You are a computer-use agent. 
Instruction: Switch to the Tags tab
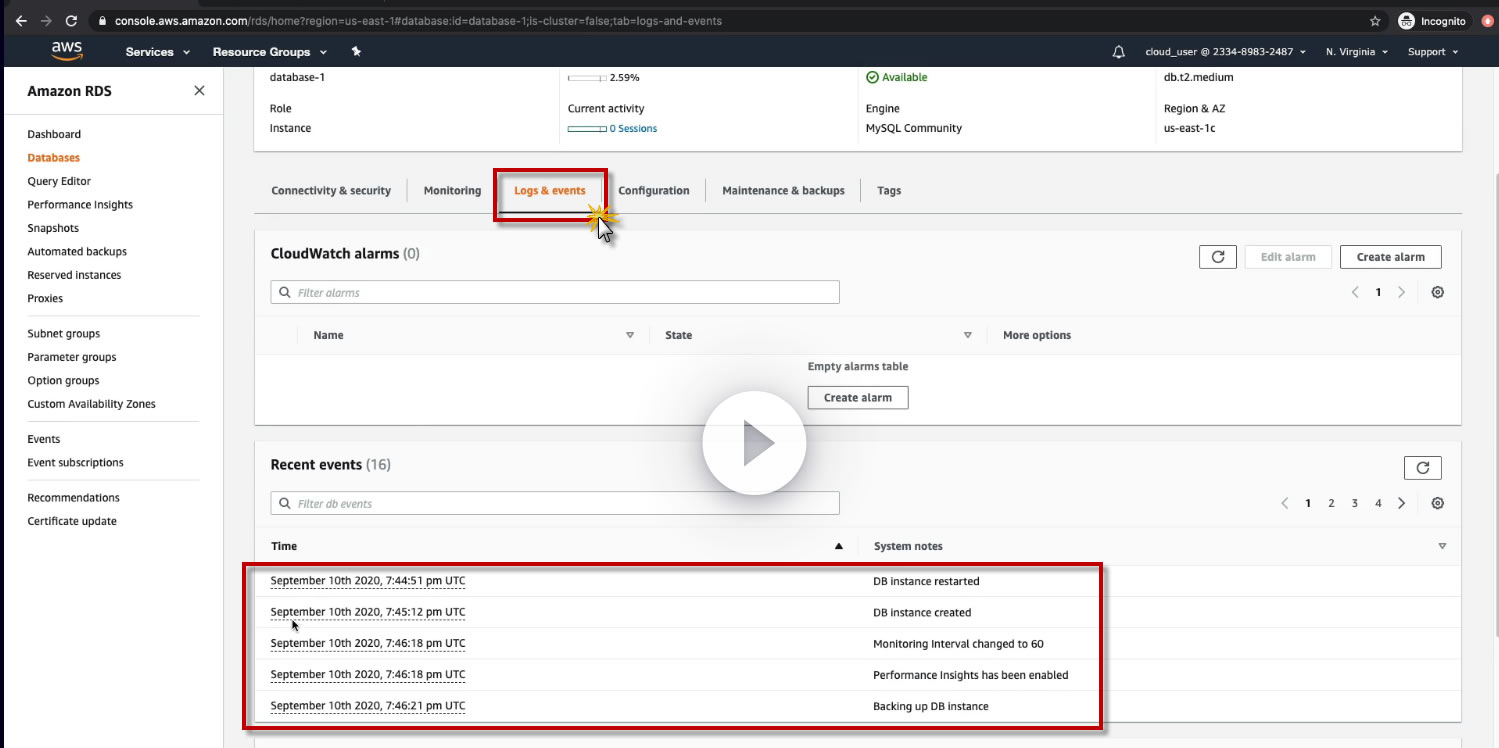click(889, 190)
